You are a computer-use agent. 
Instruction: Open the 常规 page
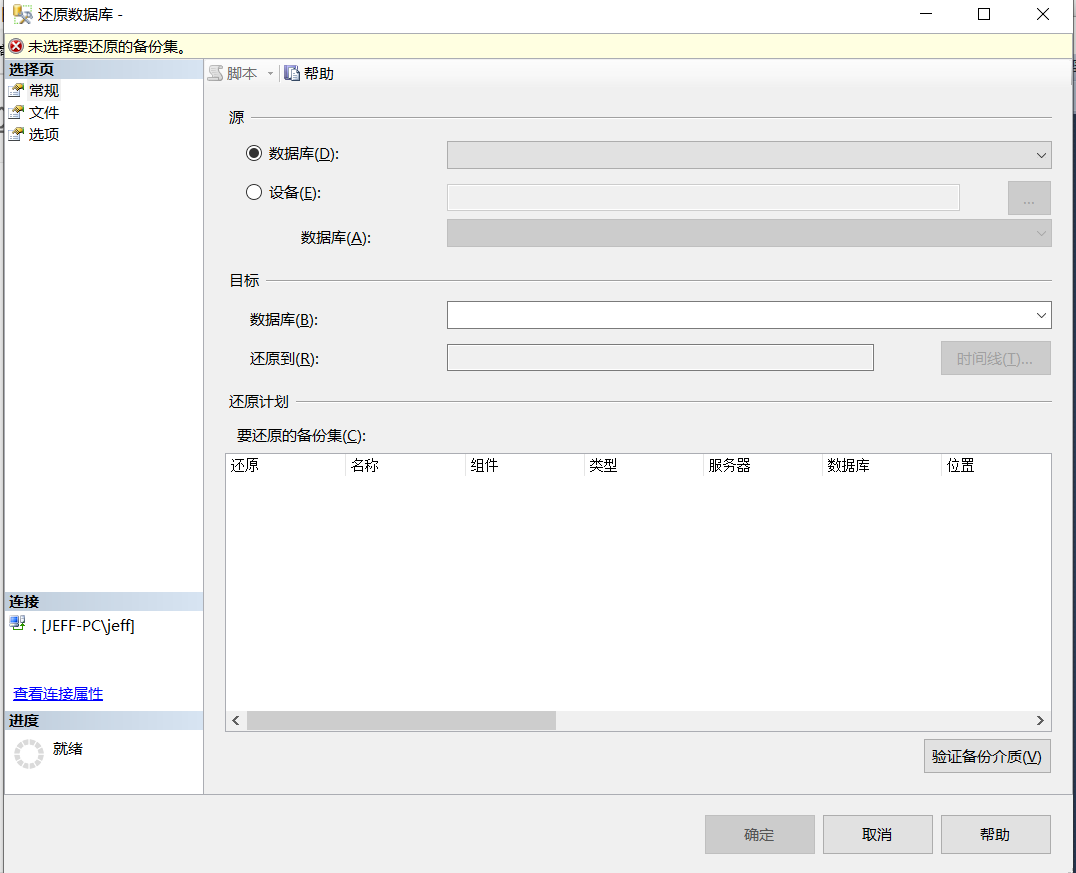[x=44, y=91]
